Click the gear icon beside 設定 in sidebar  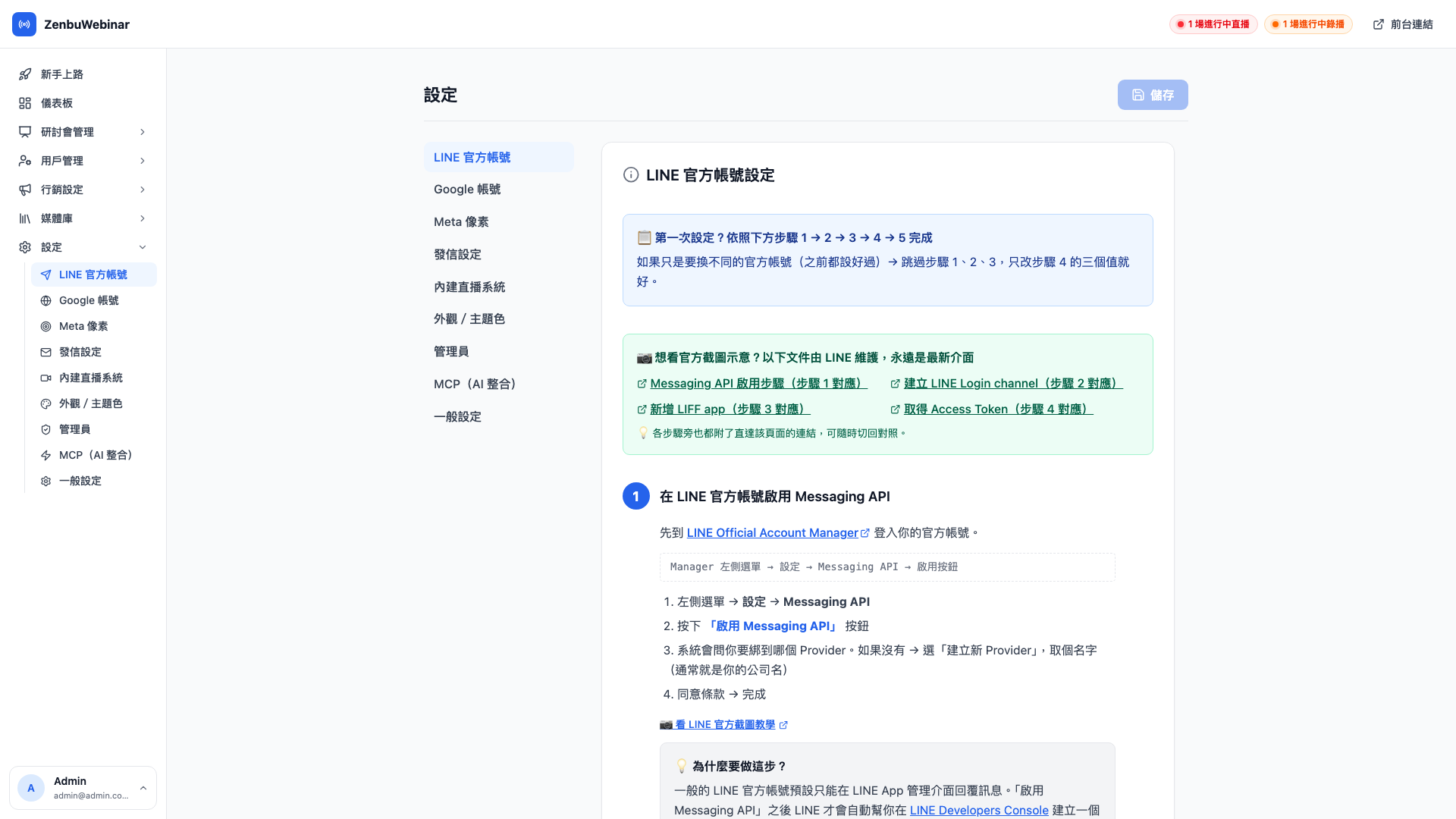click(x=25, y=247)
